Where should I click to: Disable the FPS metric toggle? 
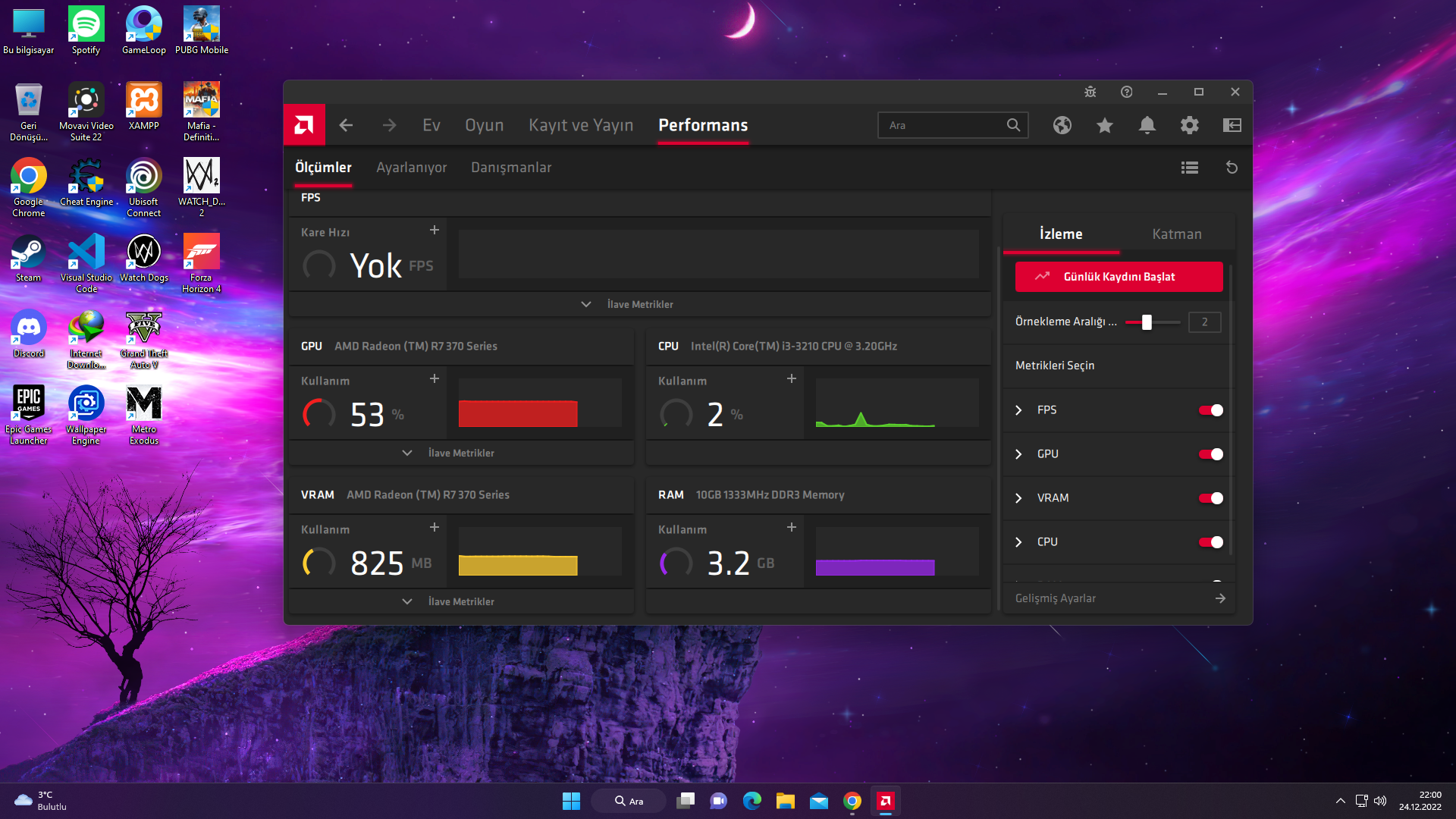(x=1210, y=410)
